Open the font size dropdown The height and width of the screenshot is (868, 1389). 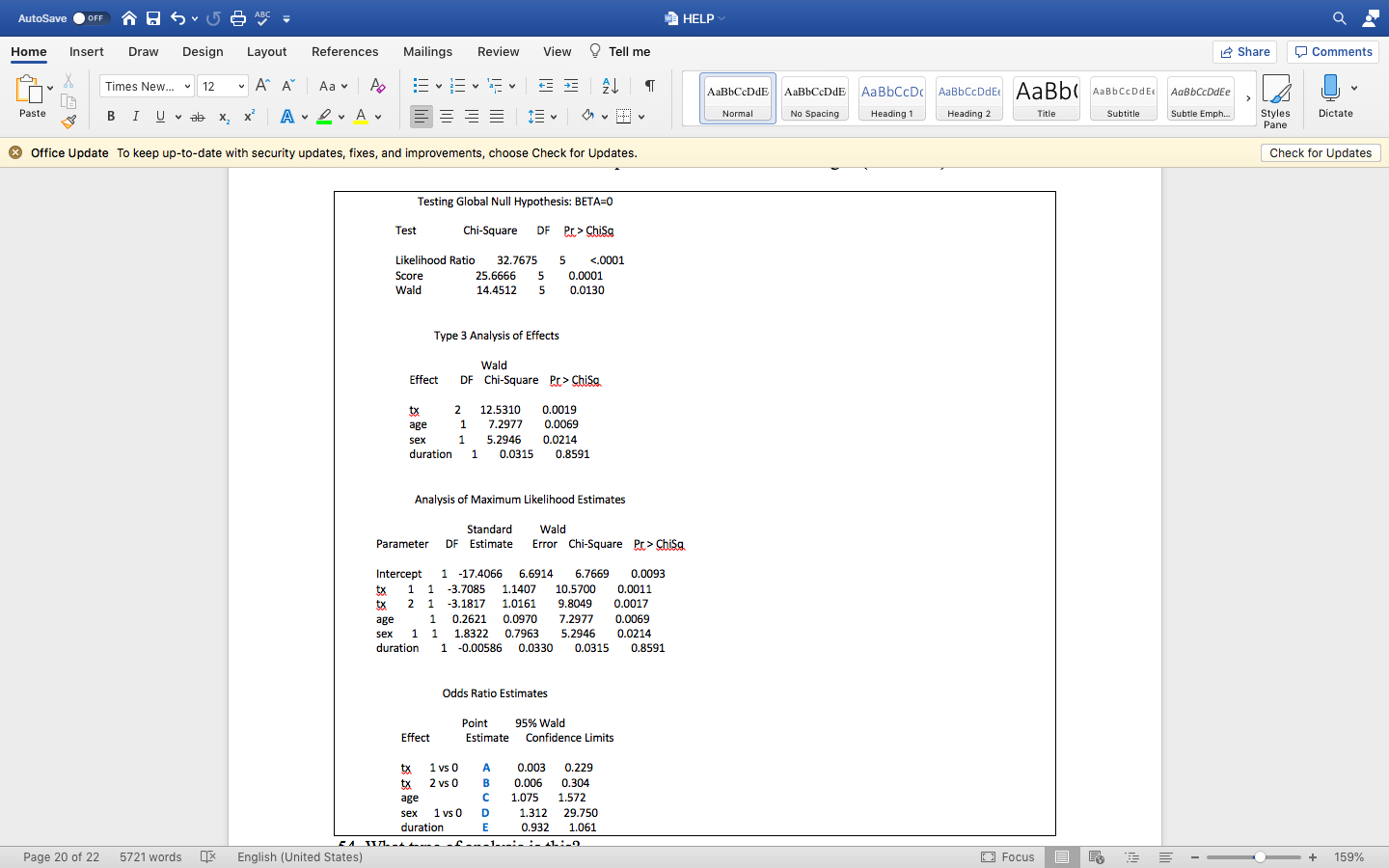241,87
